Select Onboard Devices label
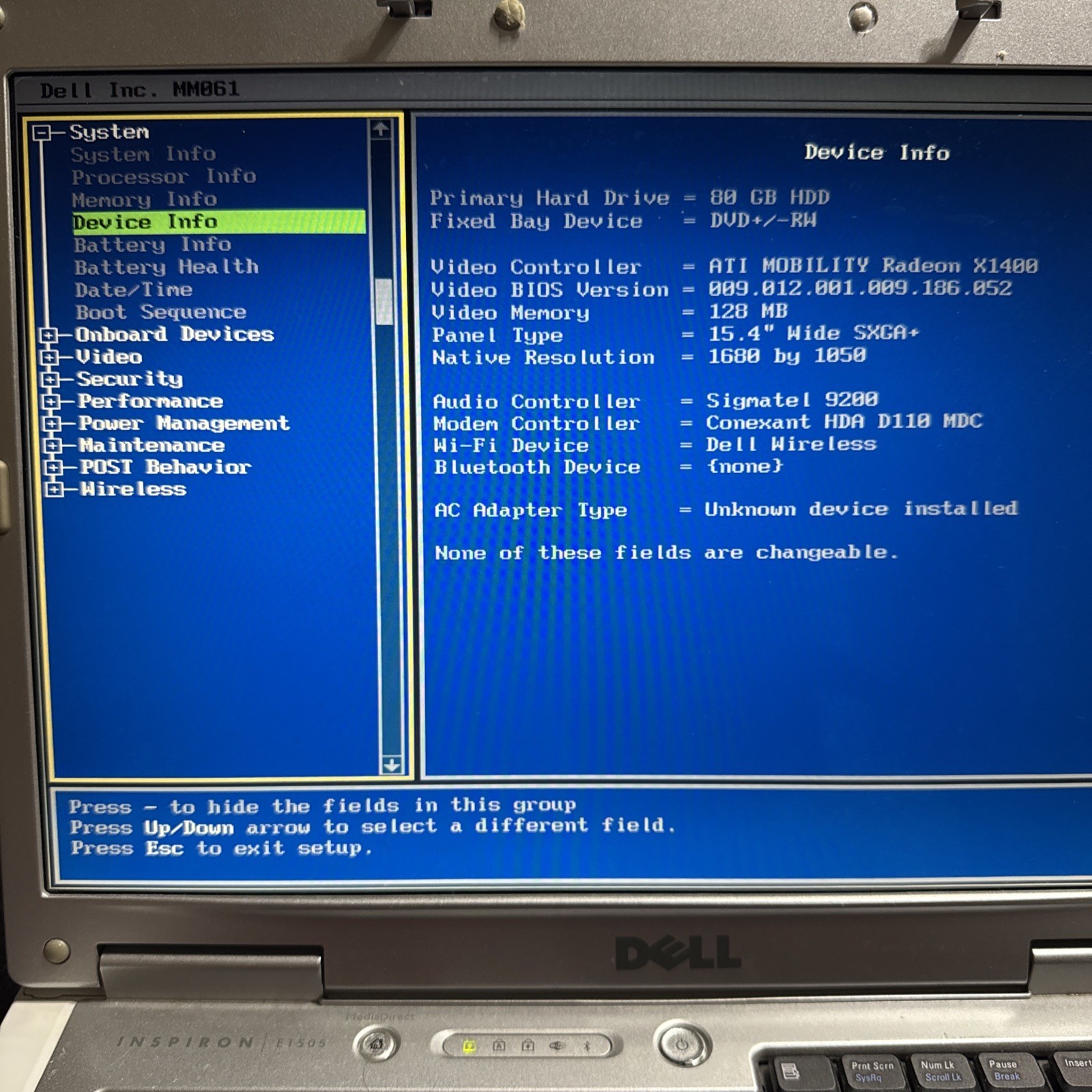Screen dimensions: 1092x1092 point(175,334)
